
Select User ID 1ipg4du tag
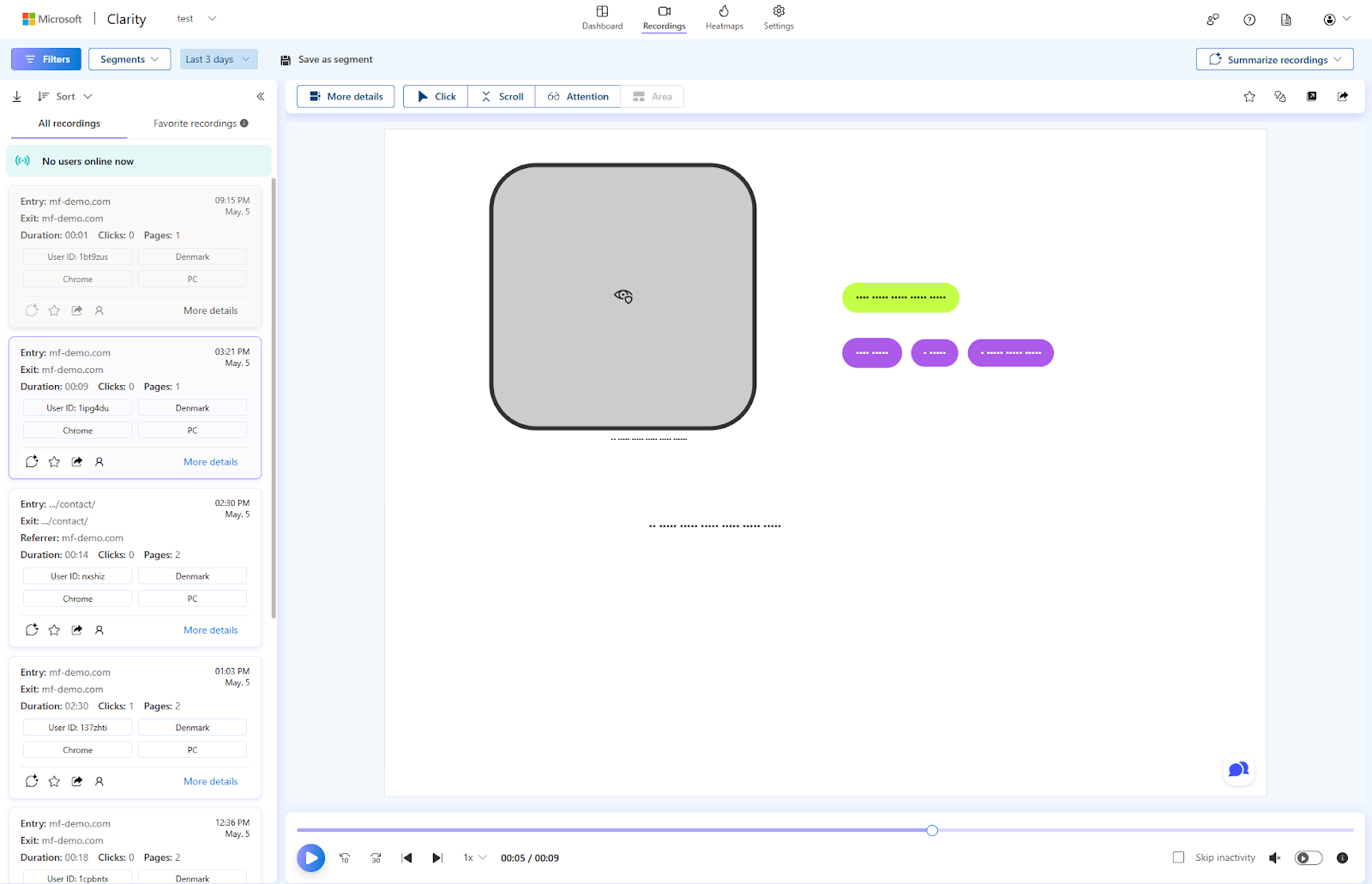point(78,408)
